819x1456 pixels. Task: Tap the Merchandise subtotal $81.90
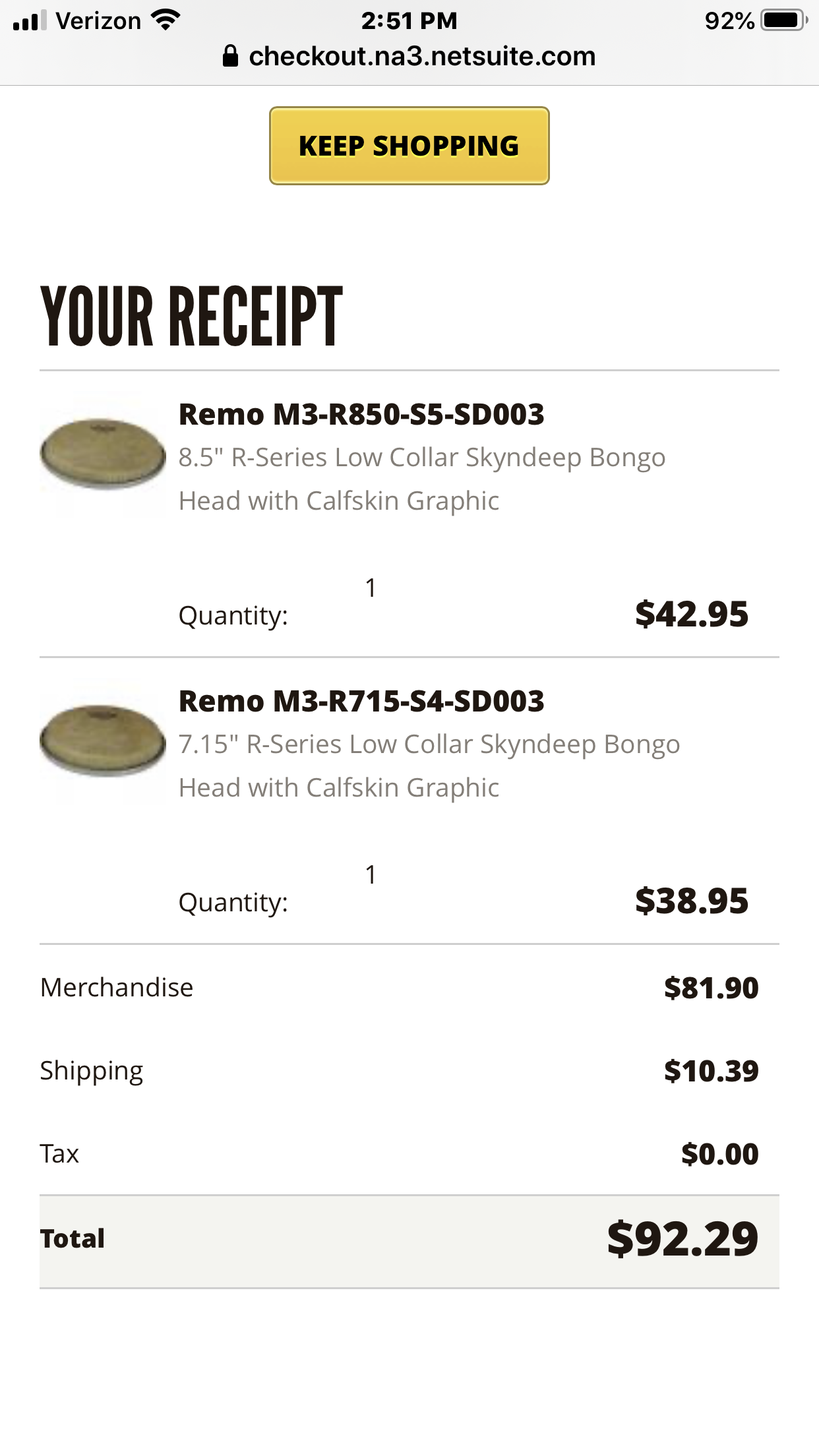coord(711,988)
